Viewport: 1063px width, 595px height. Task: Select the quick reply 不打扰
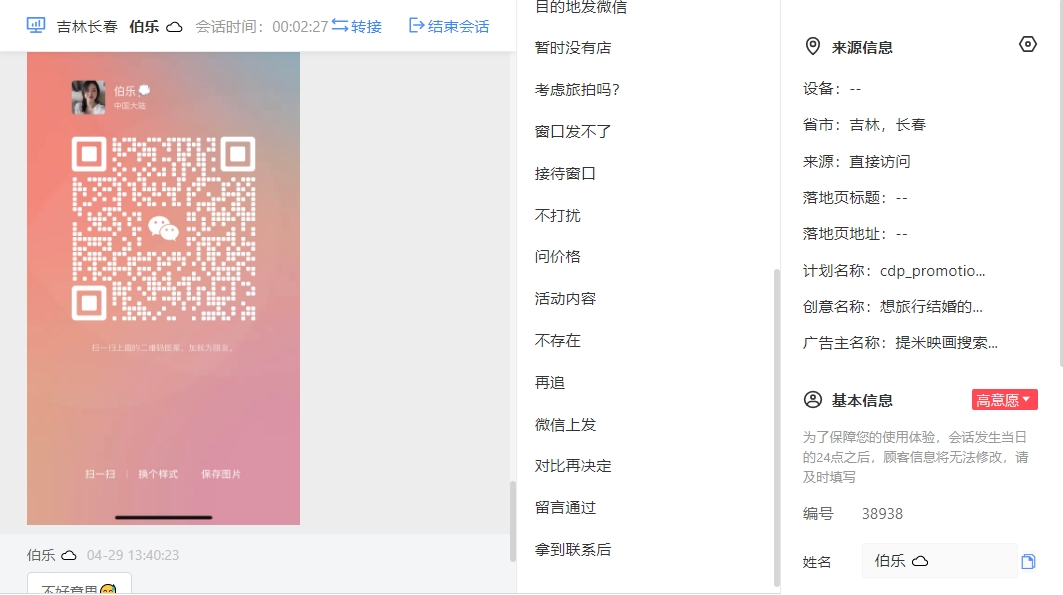pyautogui.click(x=557, y=216)
